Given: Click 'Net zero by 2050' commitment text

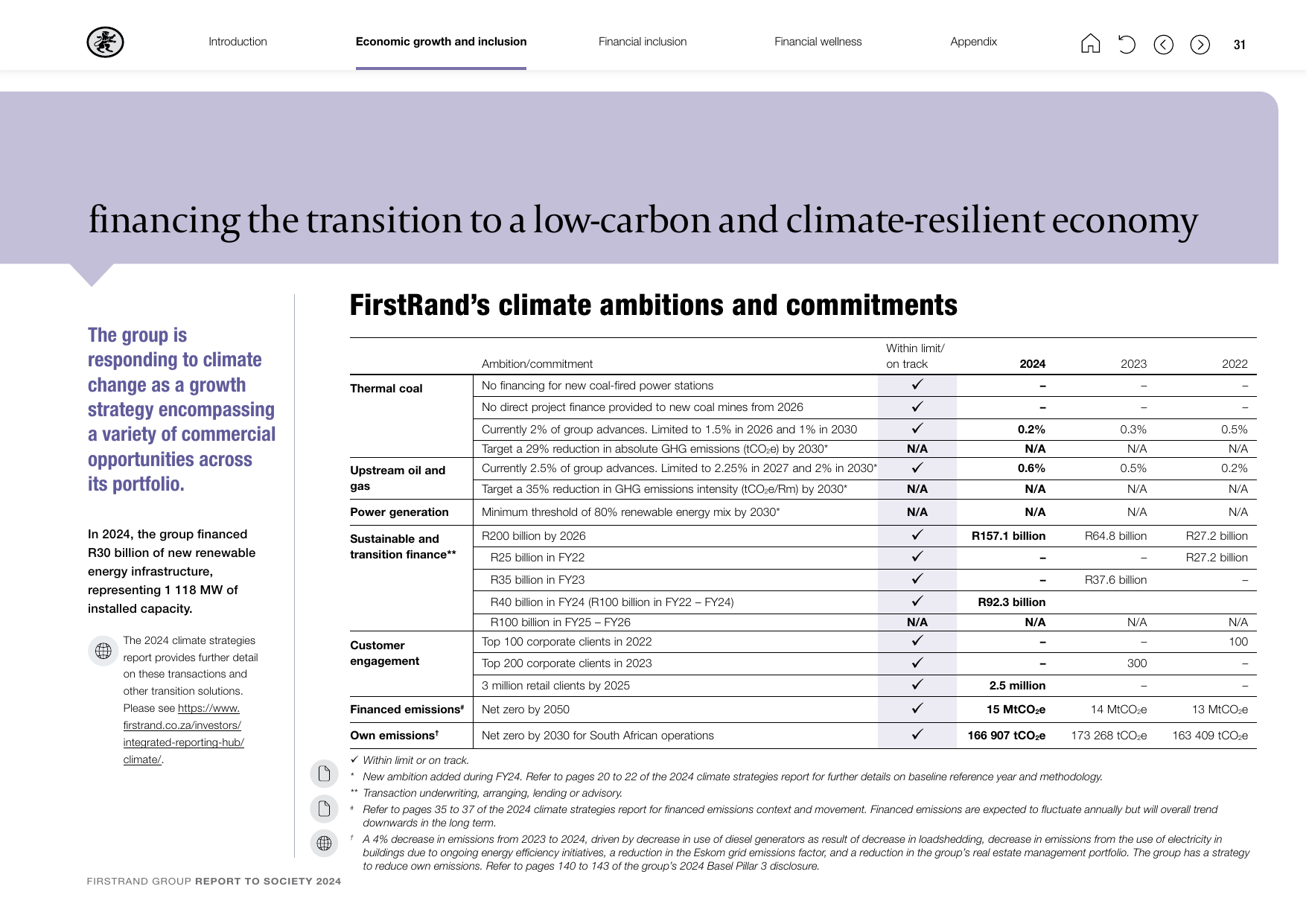Looking at the screenshot, I should point(525,710).
